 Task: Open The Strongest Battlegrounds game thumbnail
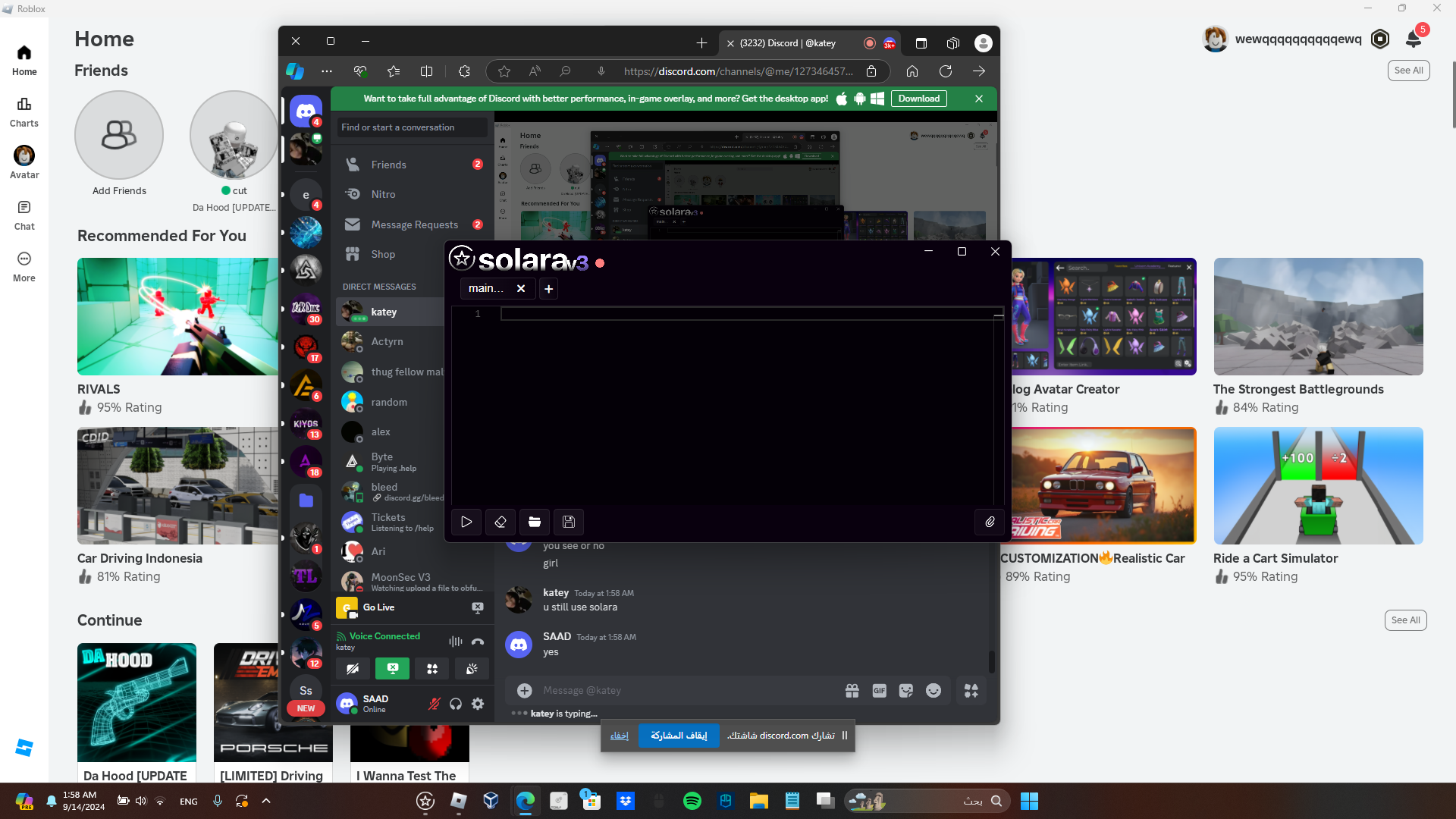point(1318,316)
